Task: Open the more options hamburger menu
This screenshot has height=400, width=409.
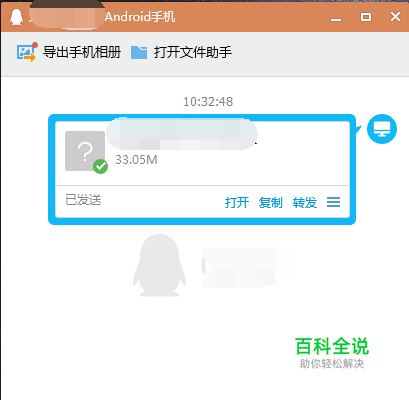Action: 333,202
